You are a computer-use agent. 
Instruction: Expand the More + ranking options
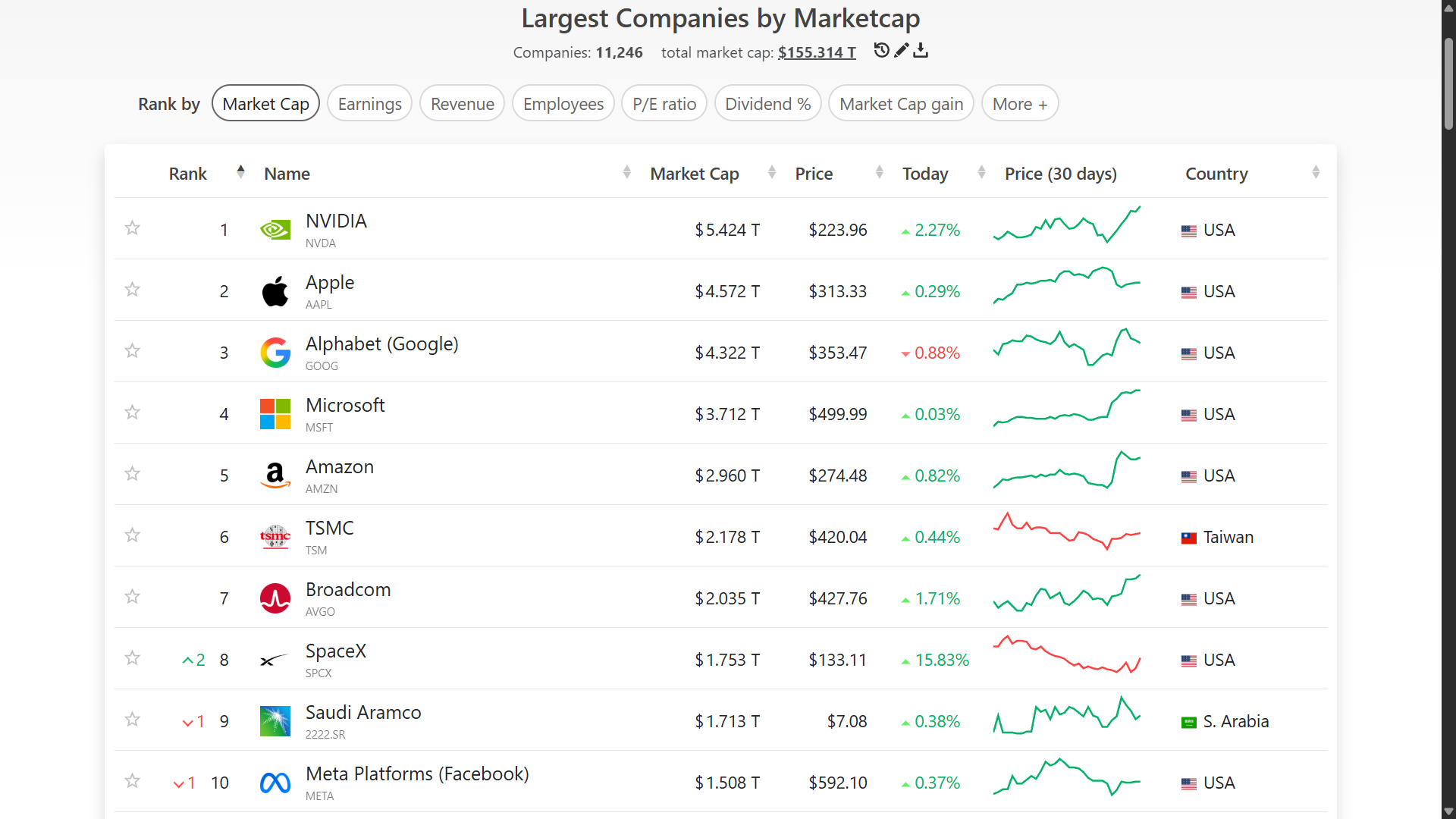[1020, 104]
